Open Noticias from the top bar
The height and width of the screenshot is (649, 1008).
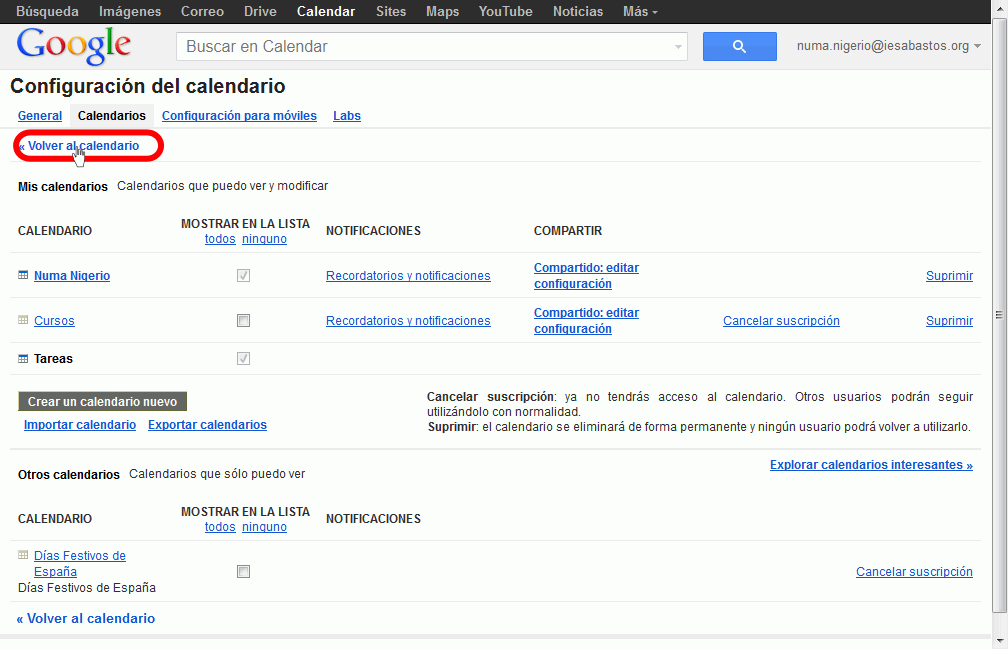(x=577, y=12)
